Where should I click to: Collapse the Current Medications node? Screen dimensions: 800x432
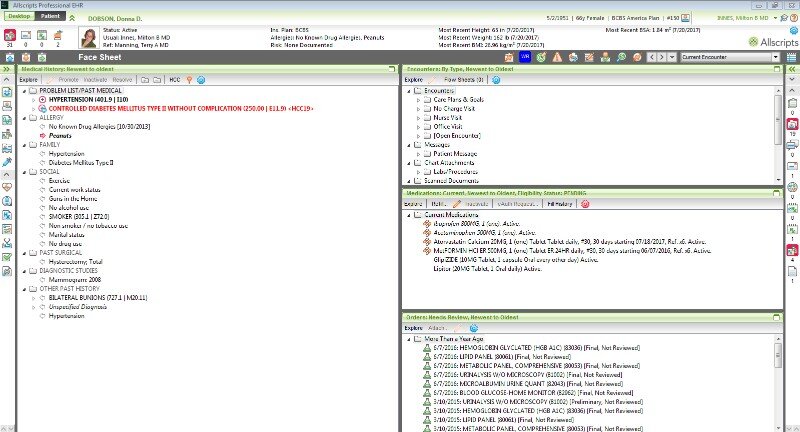click(x=407, y=215)
